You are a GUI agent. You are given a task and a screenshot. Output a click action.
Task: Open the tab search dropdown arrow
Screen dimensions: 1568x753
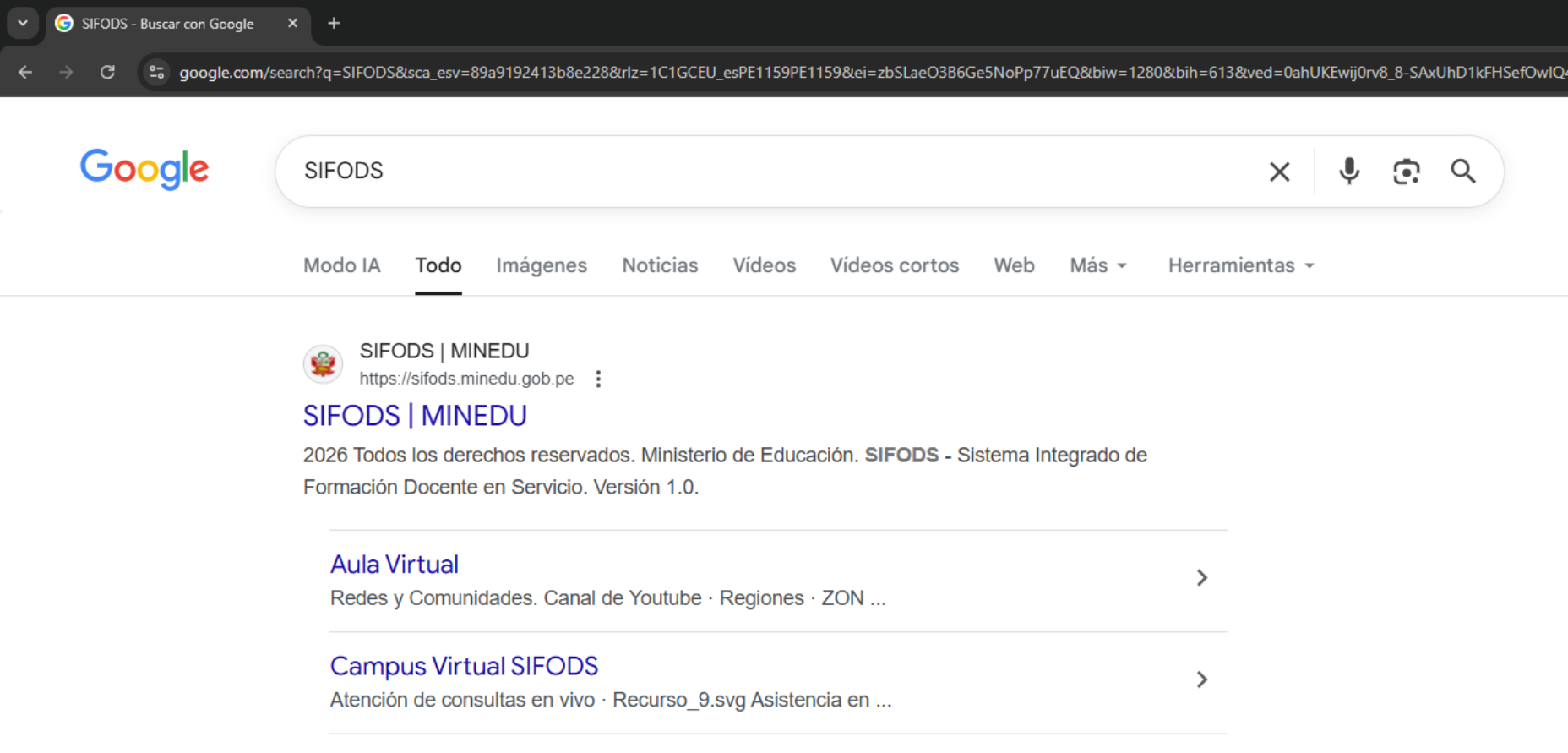coord(23,24)
